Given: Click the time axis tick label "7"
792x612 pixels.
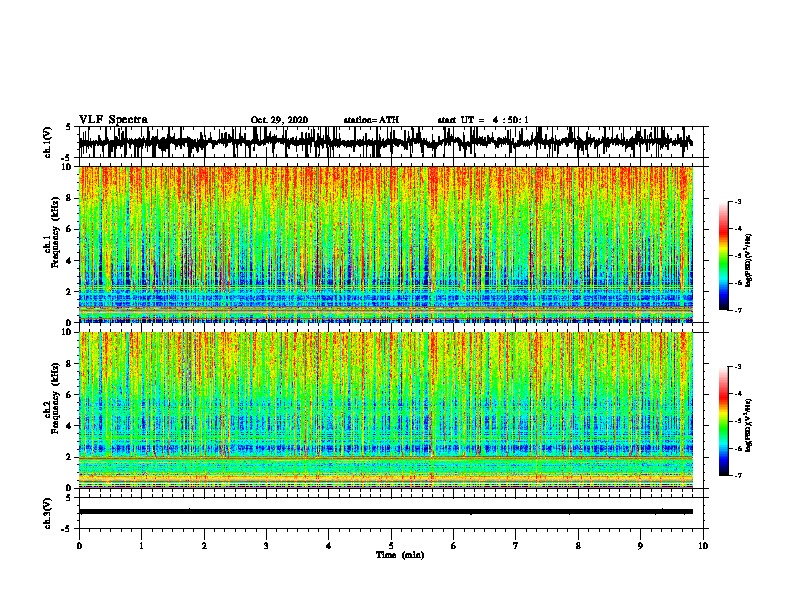Looking at the screenshot, I should click(x=516, y=546).
